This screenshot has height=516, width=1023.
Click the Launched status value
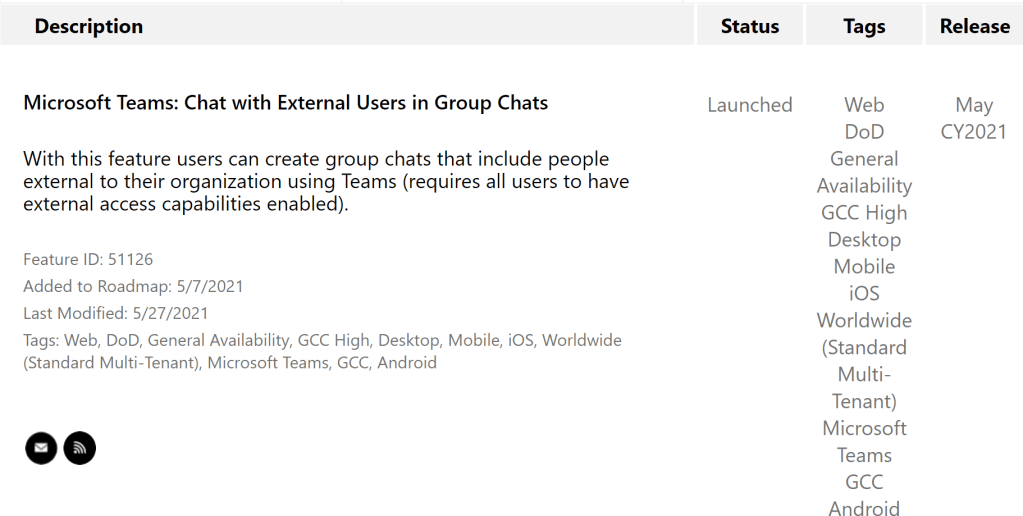click(749, 105)
